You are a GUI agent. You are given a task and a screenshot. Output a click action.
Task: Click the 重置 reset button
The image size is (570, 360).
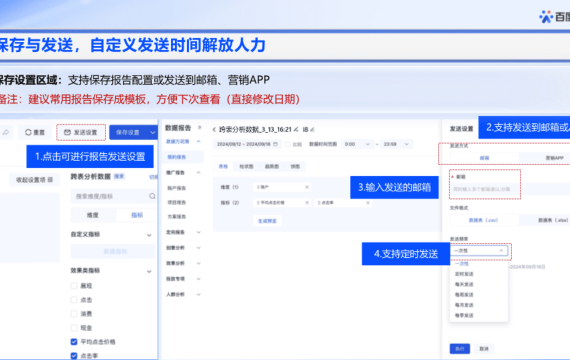(35, 132)
